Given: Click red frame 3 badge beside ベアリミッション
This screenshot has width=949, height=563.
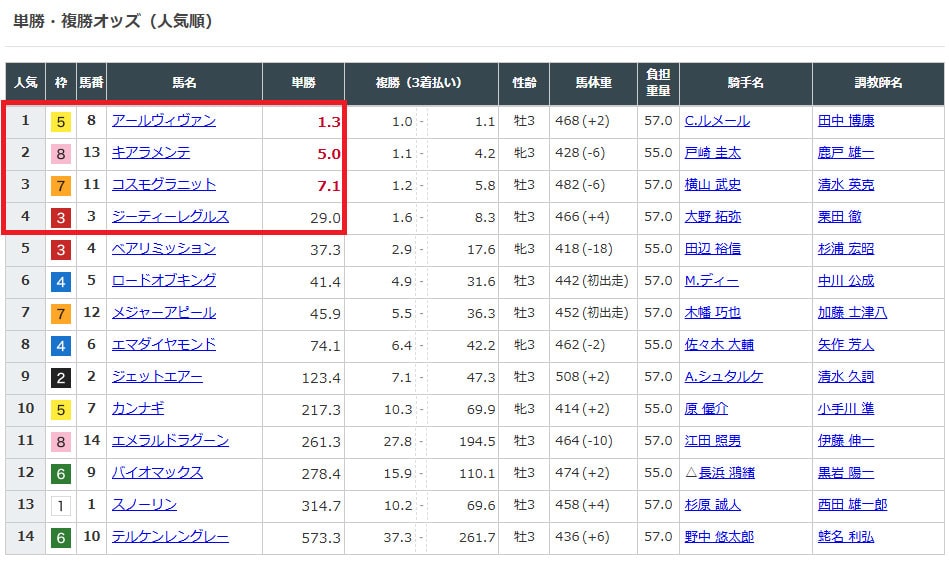Looking at the screenshot, I should (61, 249).
